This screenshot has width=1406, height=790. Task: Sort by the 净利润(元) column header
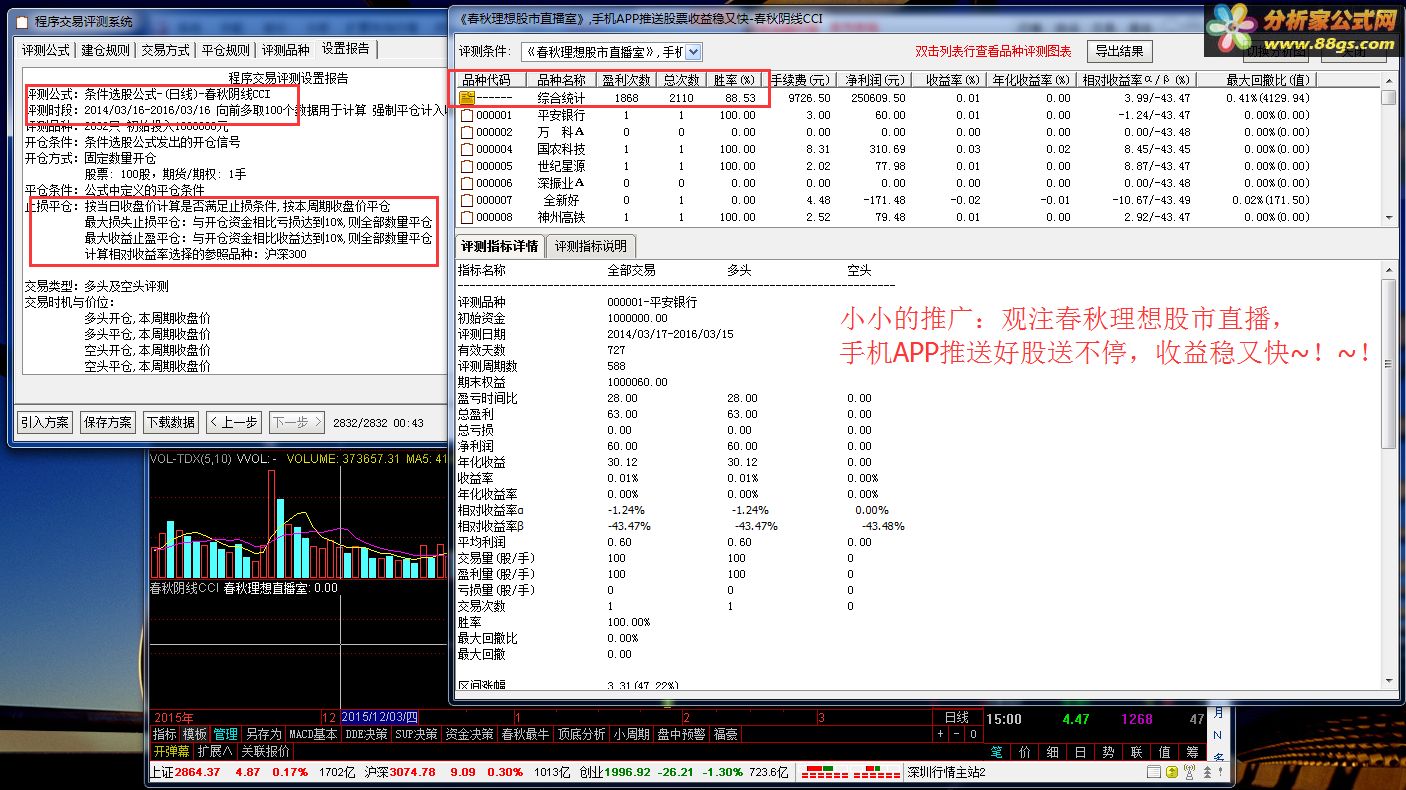[x=873, y=80]
